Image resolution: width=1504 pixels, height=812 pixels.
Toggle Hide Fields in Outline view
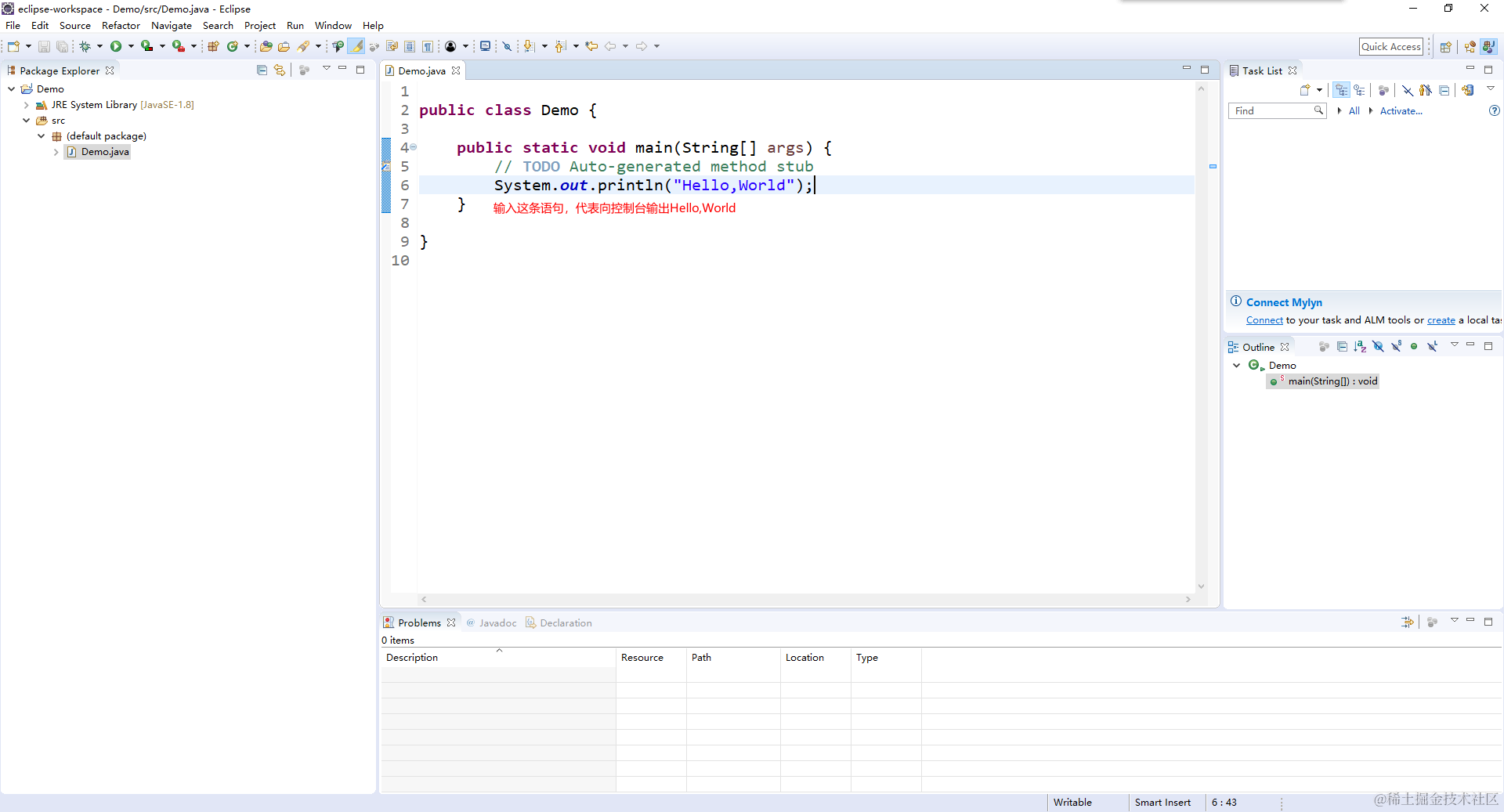pos(1378,346)
